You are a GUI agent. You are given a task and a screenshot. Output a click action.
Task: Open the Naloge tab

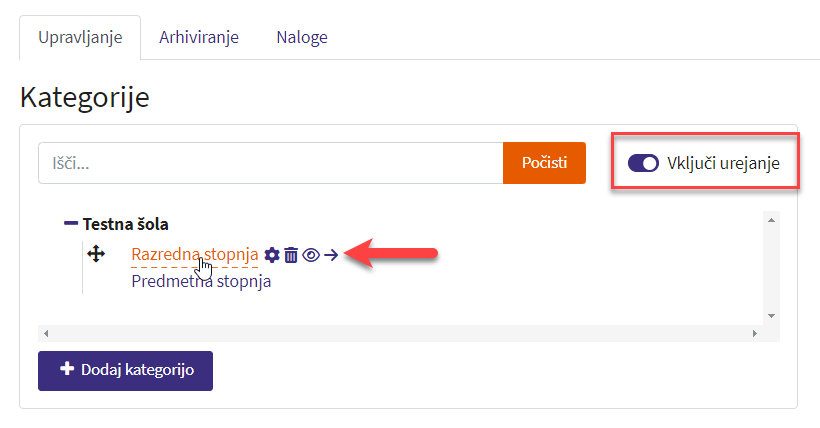pos(301,38)
